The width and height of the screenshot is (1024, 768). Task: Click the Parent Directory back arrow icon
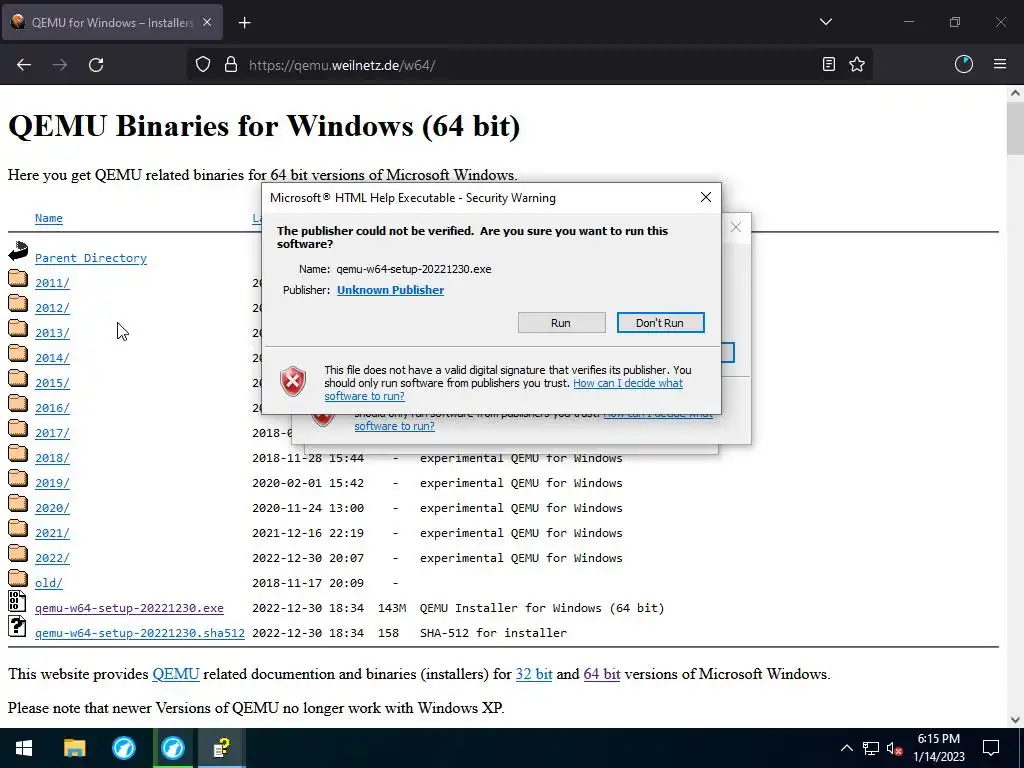[18, 251]
